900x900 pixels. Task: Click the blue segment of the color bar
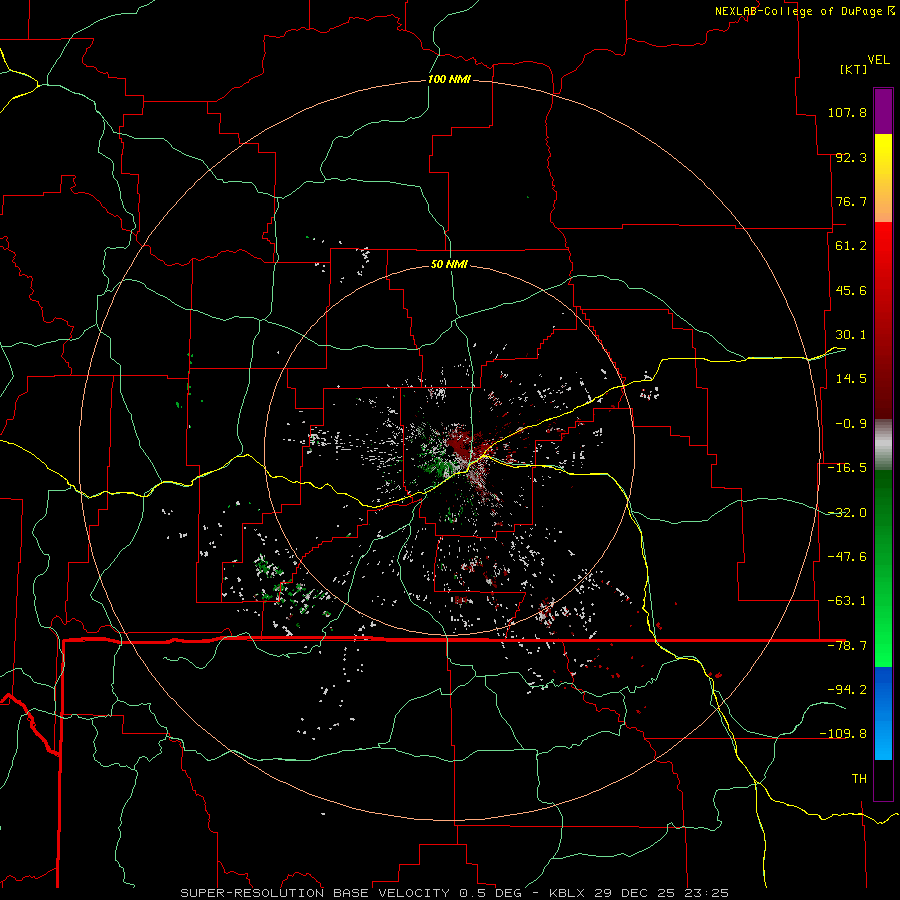883,713
